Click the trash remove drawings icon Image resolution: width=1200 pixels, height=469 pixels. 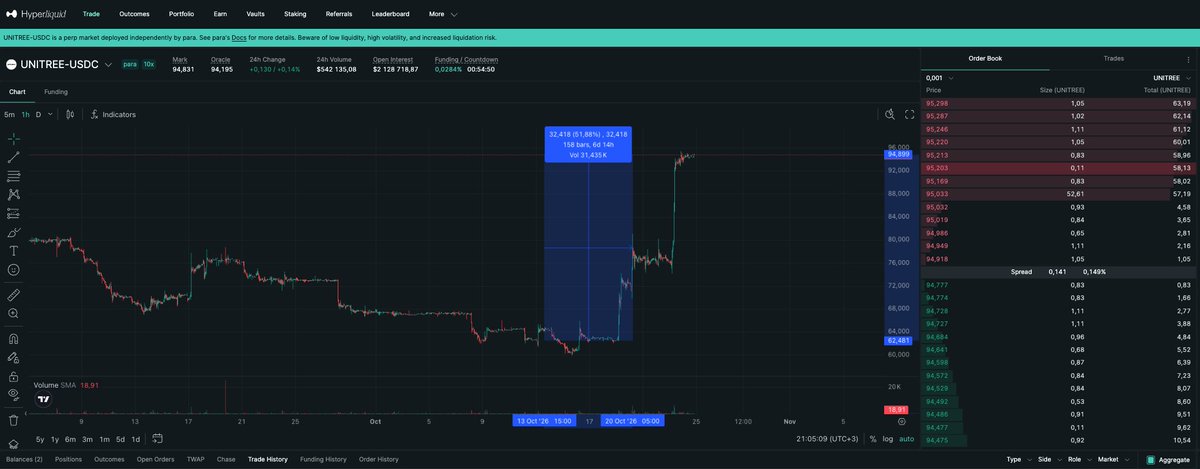13,420
